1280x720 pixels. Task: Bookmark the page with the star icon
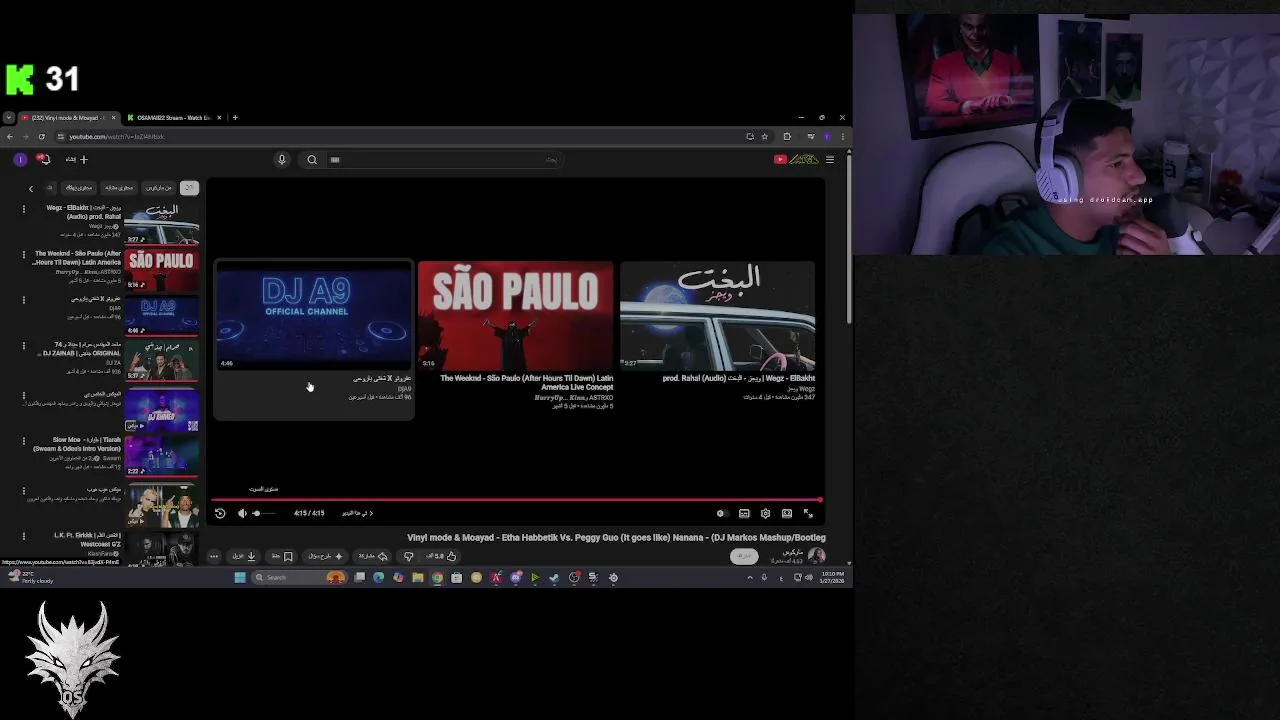point(765,136)
